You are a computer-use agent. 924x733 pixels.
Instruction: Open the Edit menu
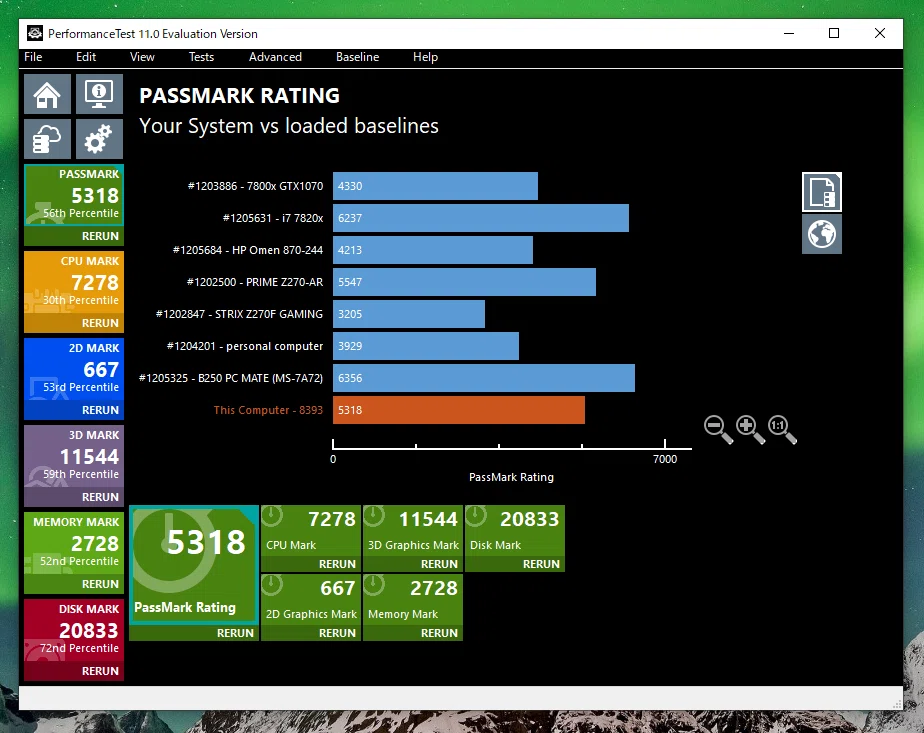(x=86, y=57)
